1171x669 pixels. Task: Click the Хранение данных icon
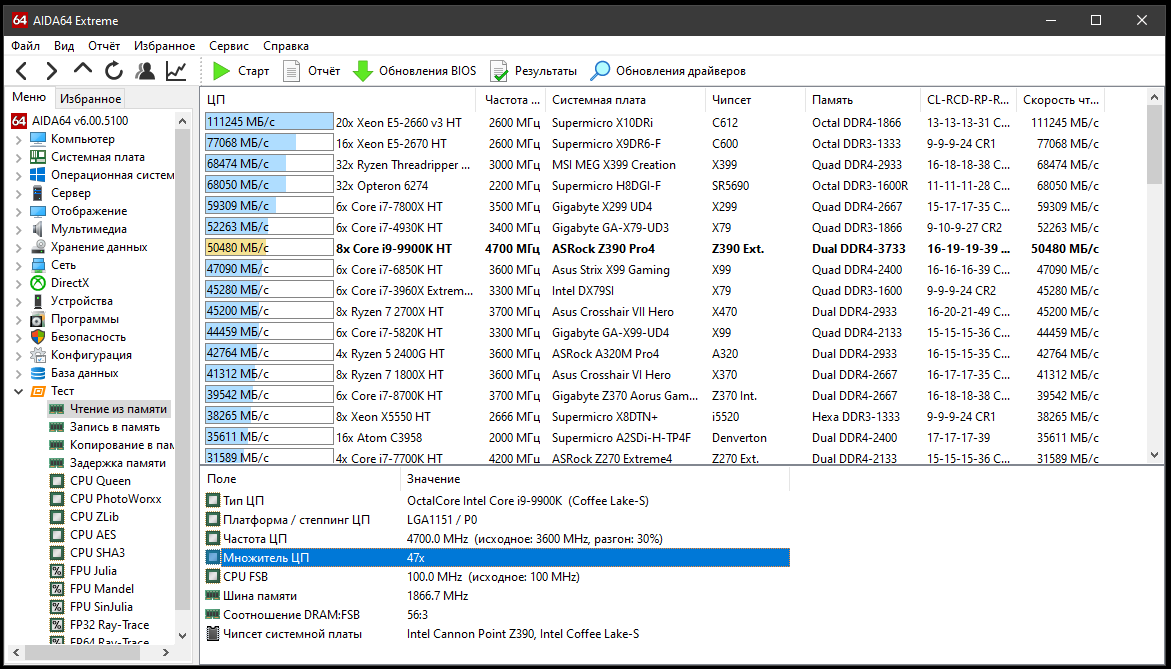click(38, 247)
